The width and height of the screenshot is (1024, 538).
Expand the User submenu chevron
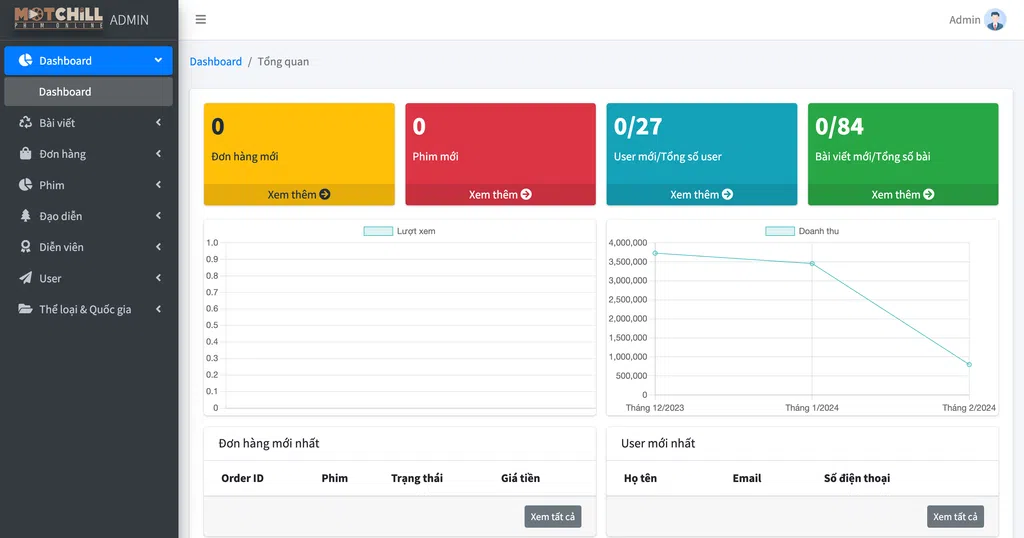pyautogui.click(x=158, y=278)
